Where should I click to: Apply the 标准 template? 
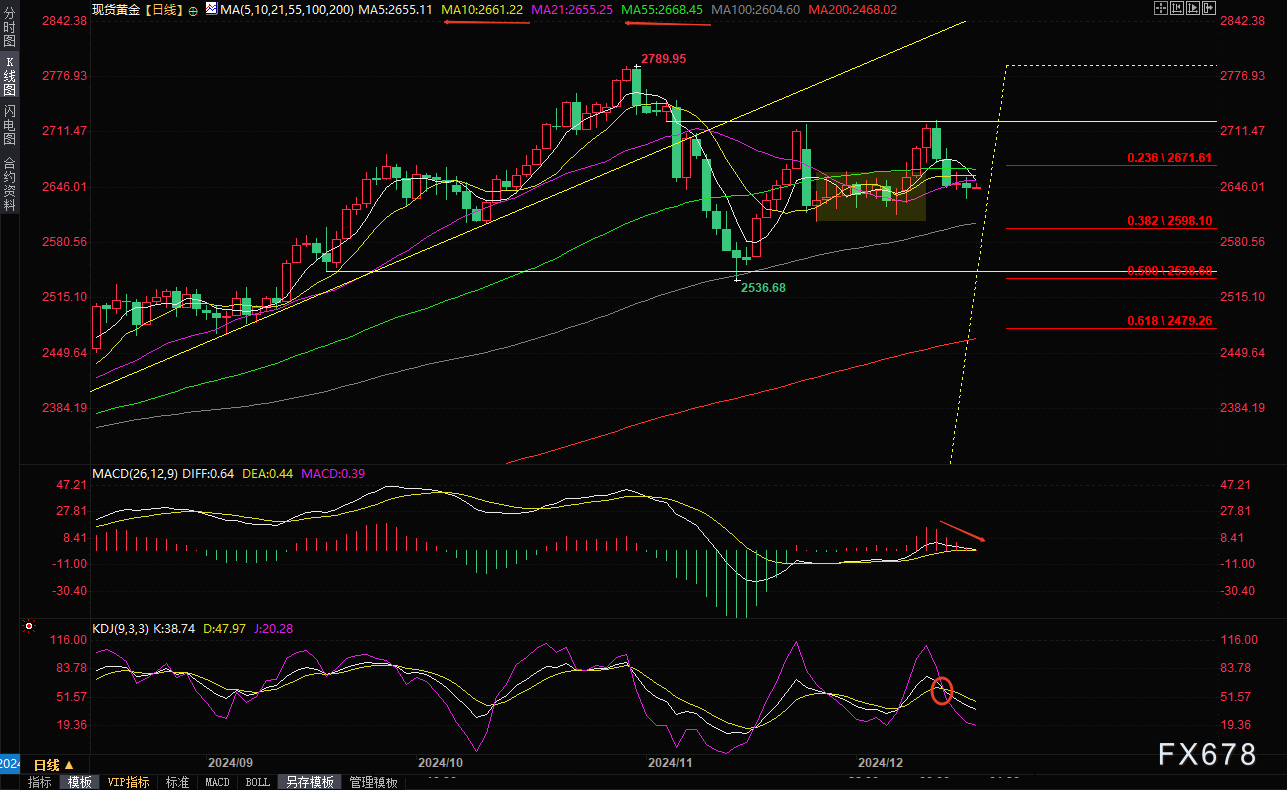click(177, 782)
